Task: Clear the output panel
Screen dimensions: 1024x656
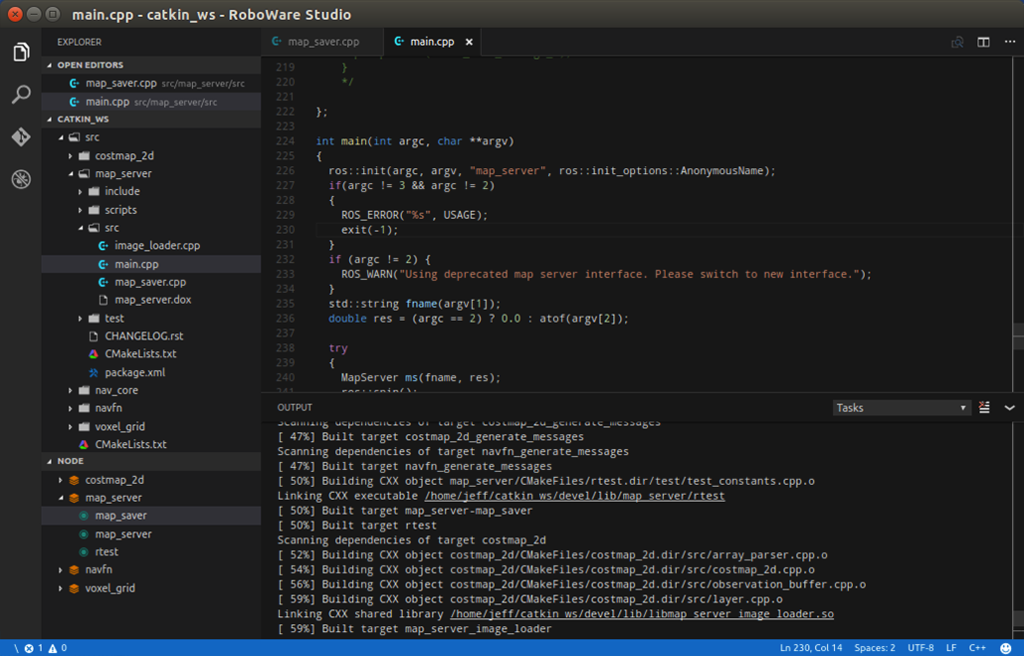Action: coord(984,407)
